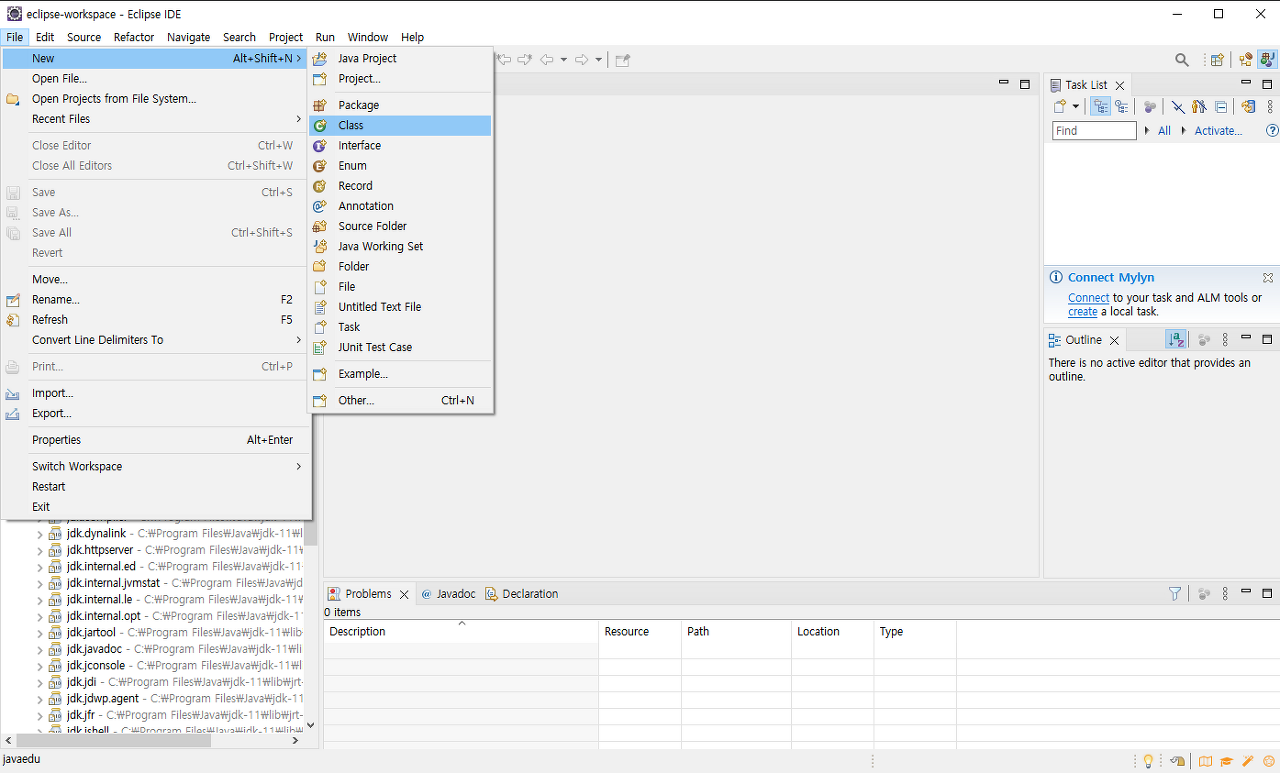Open the Recent Files submenu

[x=155, y=119]
